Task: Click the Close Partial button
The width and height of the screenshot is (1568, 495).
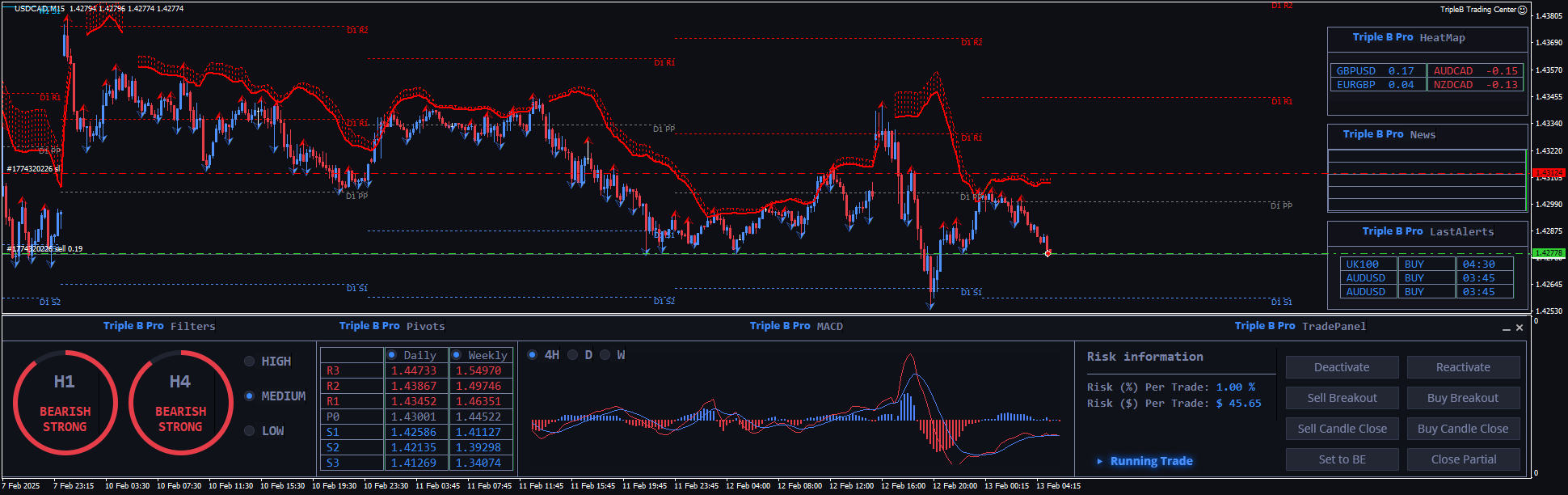Action: [x=1463, y=459]
